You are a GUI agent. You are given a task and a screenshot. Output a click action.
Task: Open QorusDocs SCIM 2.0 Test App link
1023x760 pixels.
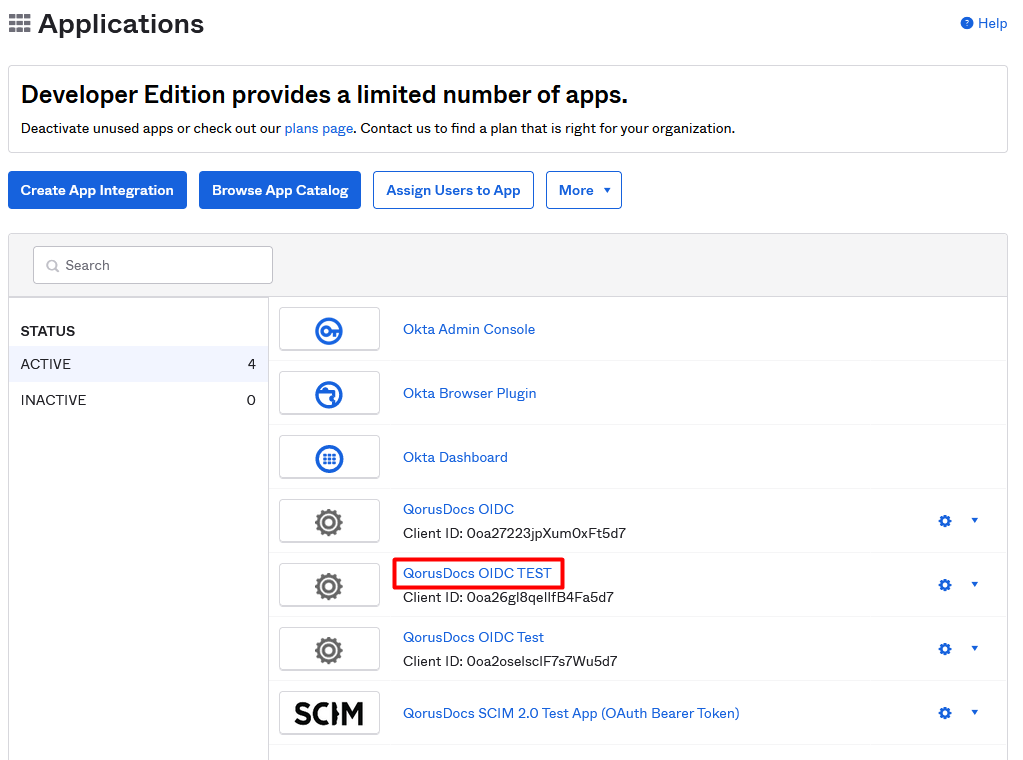click(x=572, y=714)
